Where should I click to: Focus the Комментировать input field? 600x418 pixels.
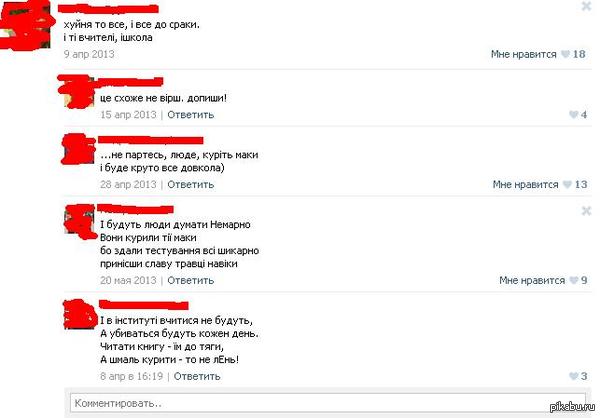[328, 403]
